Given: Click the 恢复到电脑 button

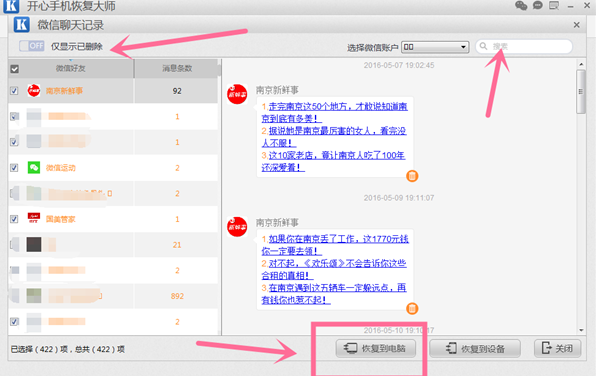Looking at the screenshot, I should point(376,348).
